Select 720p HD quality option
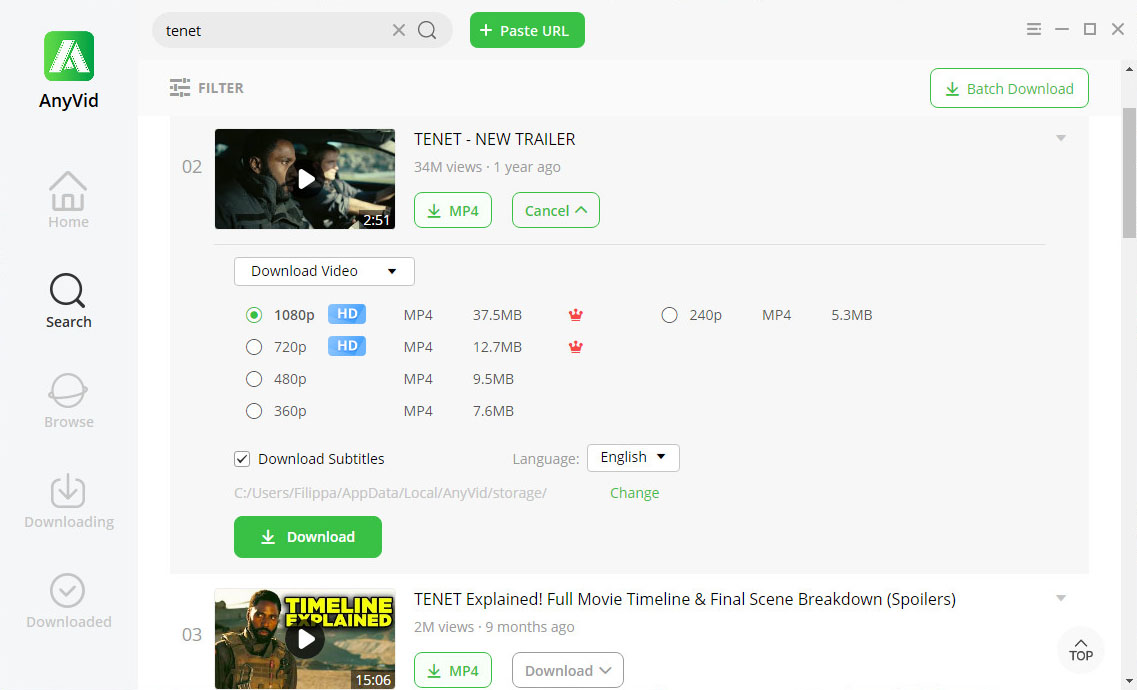 point(254,347)
